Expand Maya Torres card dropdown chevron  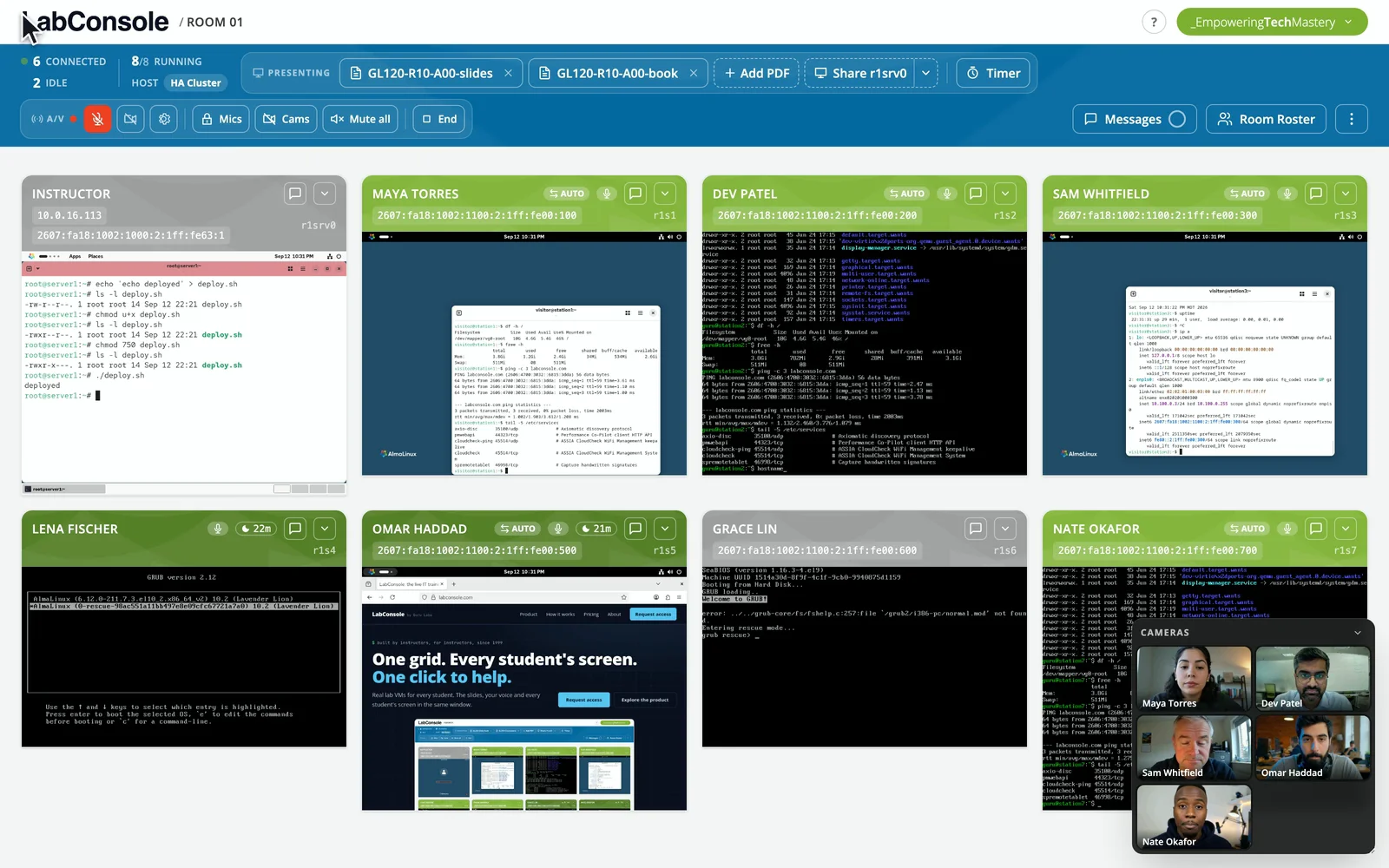[x=665, y=194]
